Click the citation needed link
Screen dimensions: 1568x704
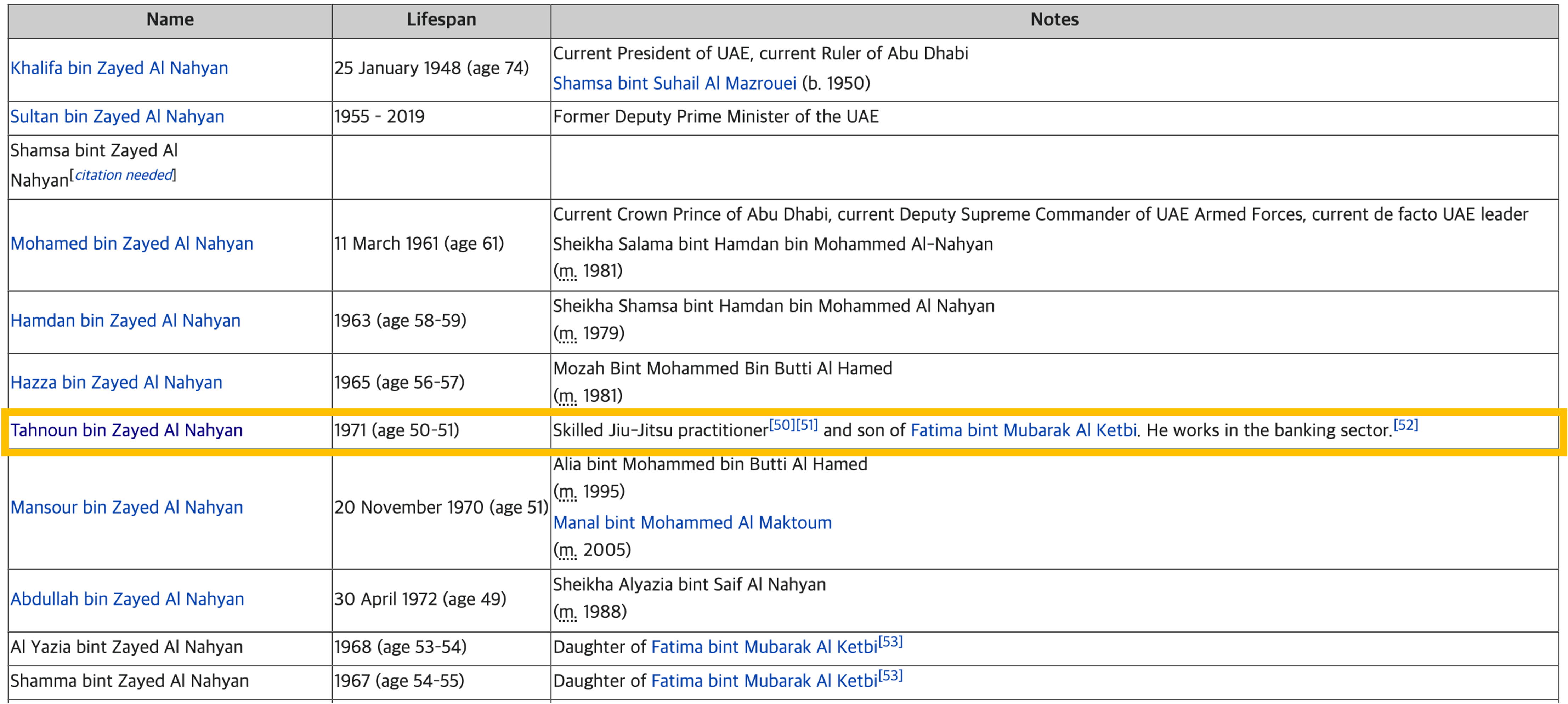124,175
